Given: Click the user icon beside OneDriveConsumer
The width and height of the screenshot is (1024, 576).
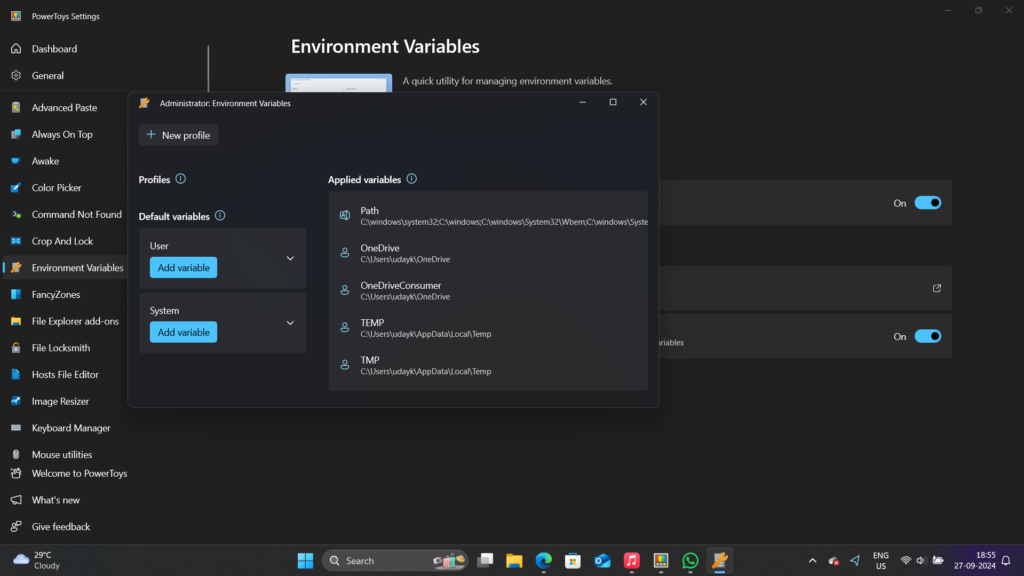Looking at the screenshot, I should pyautogui.click(x=345, y=290).
